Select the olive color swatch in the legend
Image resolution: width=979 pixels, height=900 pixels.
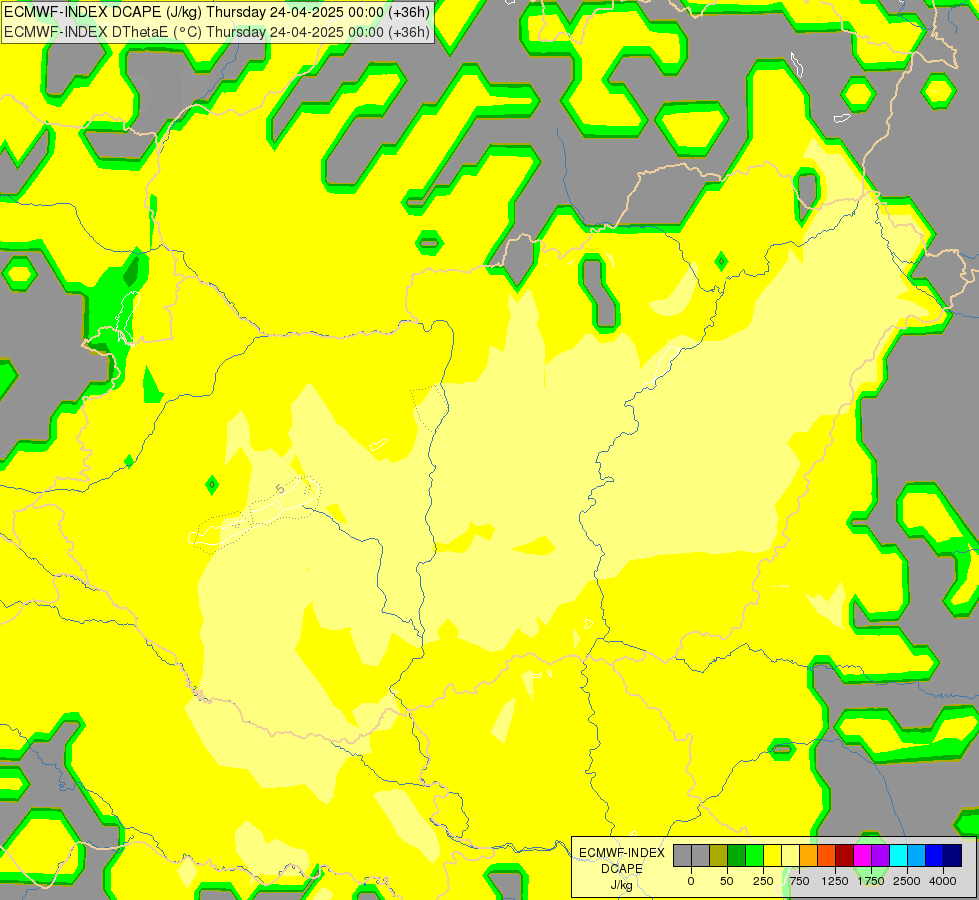pos(719,855)
